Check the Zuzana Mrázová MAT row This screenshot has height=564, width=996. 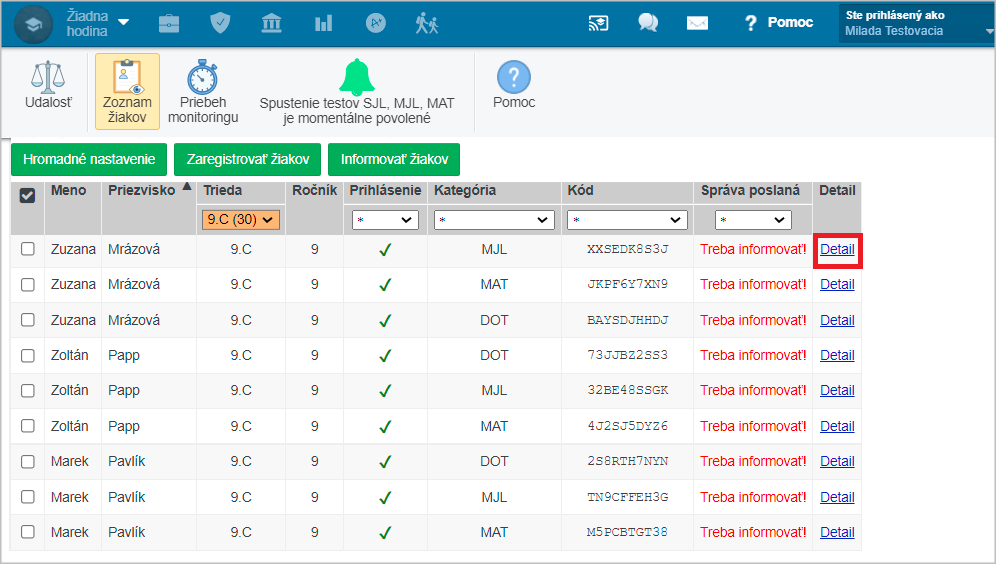(27, 285)
